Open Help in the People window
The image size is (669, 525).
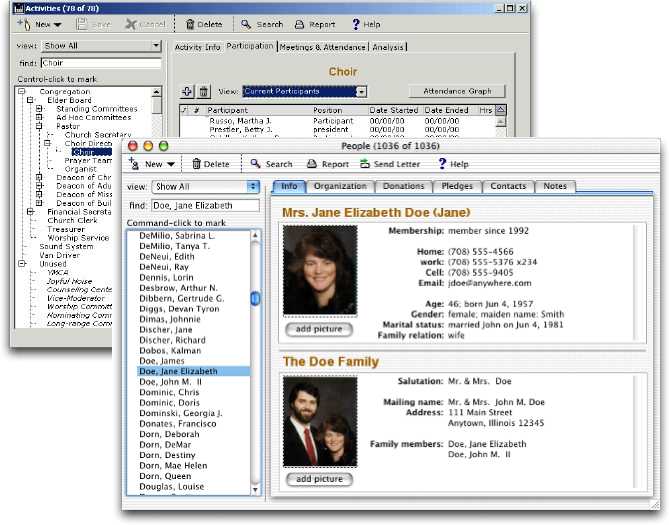coord(452,164)
